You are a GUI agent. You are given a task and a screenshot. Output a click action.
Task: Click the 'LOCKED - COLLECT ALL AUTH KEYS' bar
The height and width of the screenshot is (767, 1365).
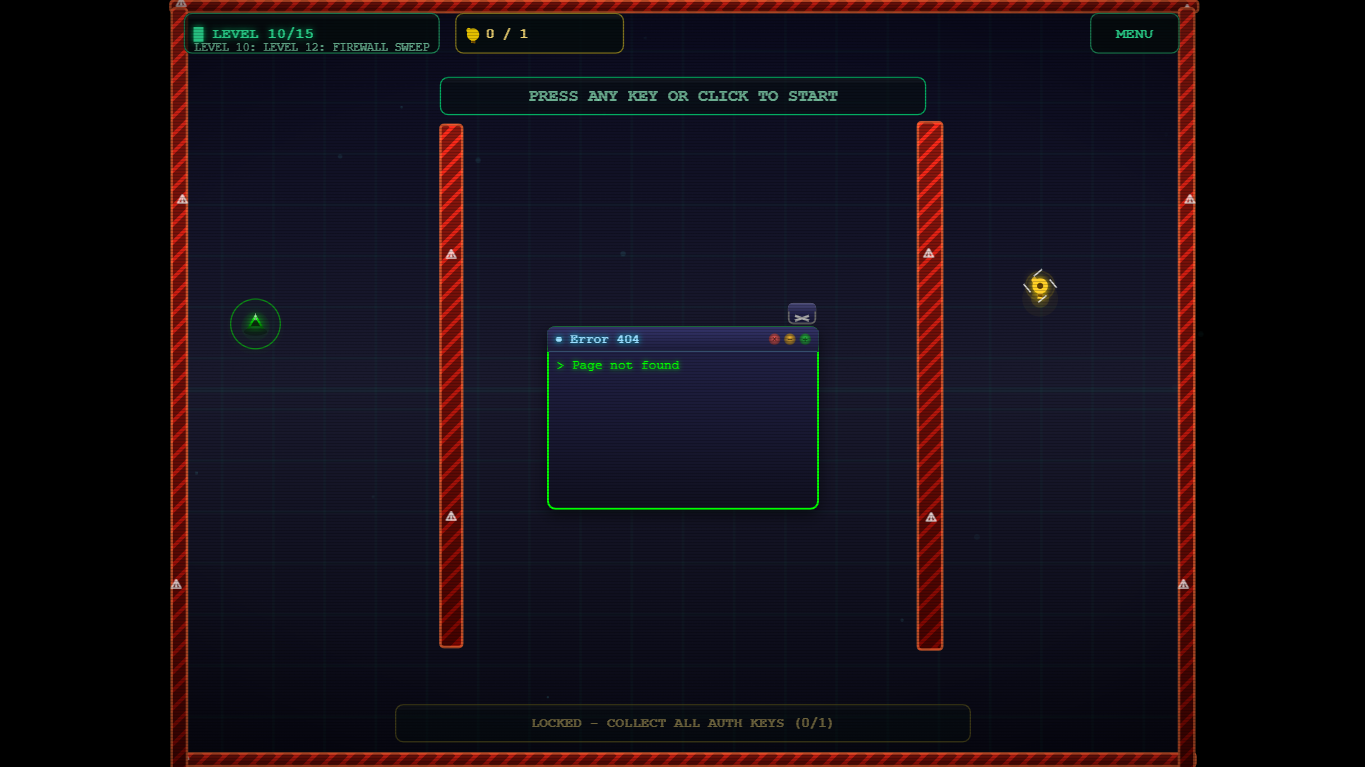pyautogui.click(x=683, y=723)
